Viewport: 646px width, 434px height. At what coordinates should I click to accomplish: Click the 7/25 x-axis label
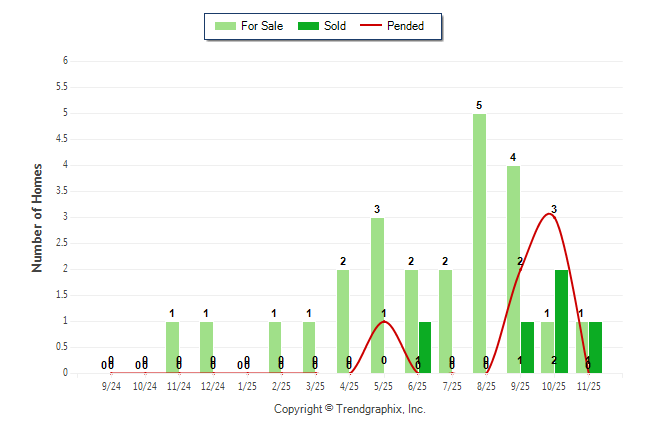tap(452, 385)
